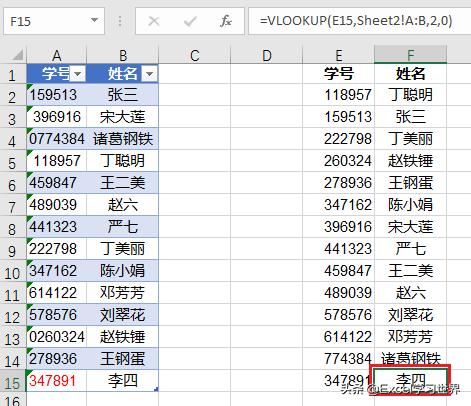
Task: Click the formula bar options dots
Action: [x=120, y=21]
